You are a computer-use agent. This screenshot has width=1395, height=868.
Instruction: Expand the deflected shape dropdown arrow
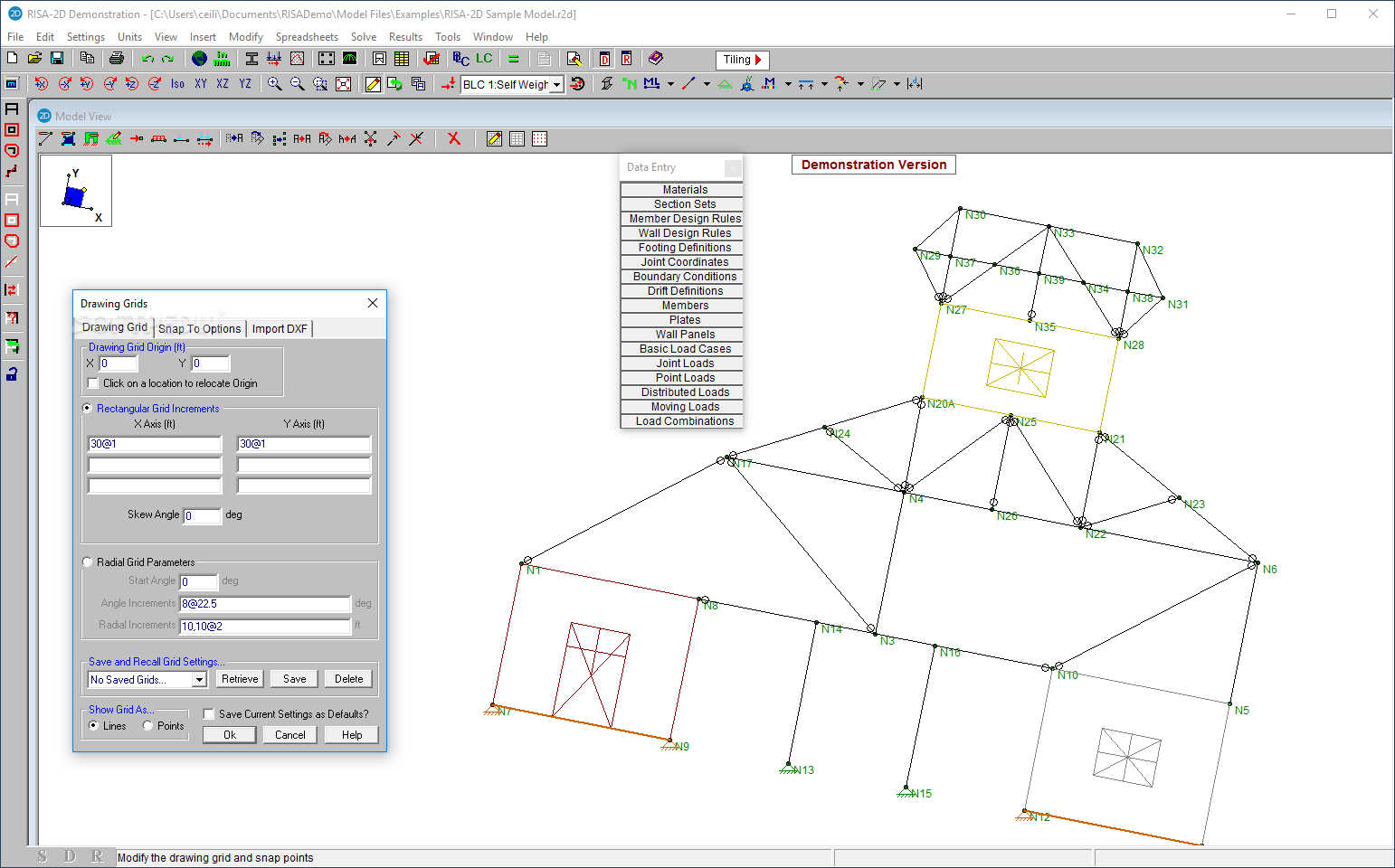[897, 84]
